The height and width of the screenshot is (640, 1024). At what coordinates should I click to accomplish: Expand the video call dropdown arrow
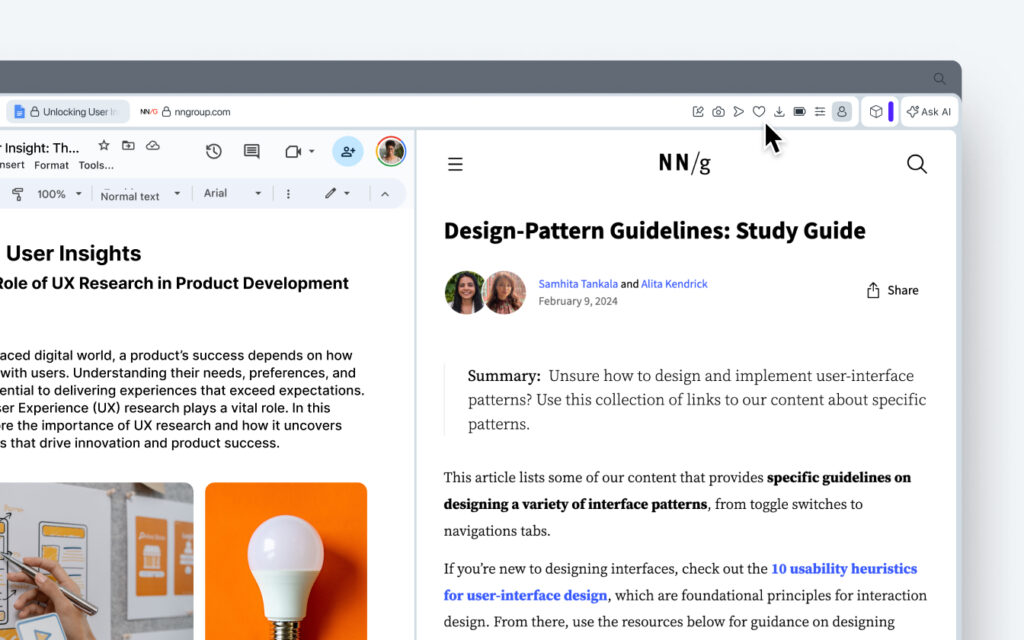click(312, 152)
